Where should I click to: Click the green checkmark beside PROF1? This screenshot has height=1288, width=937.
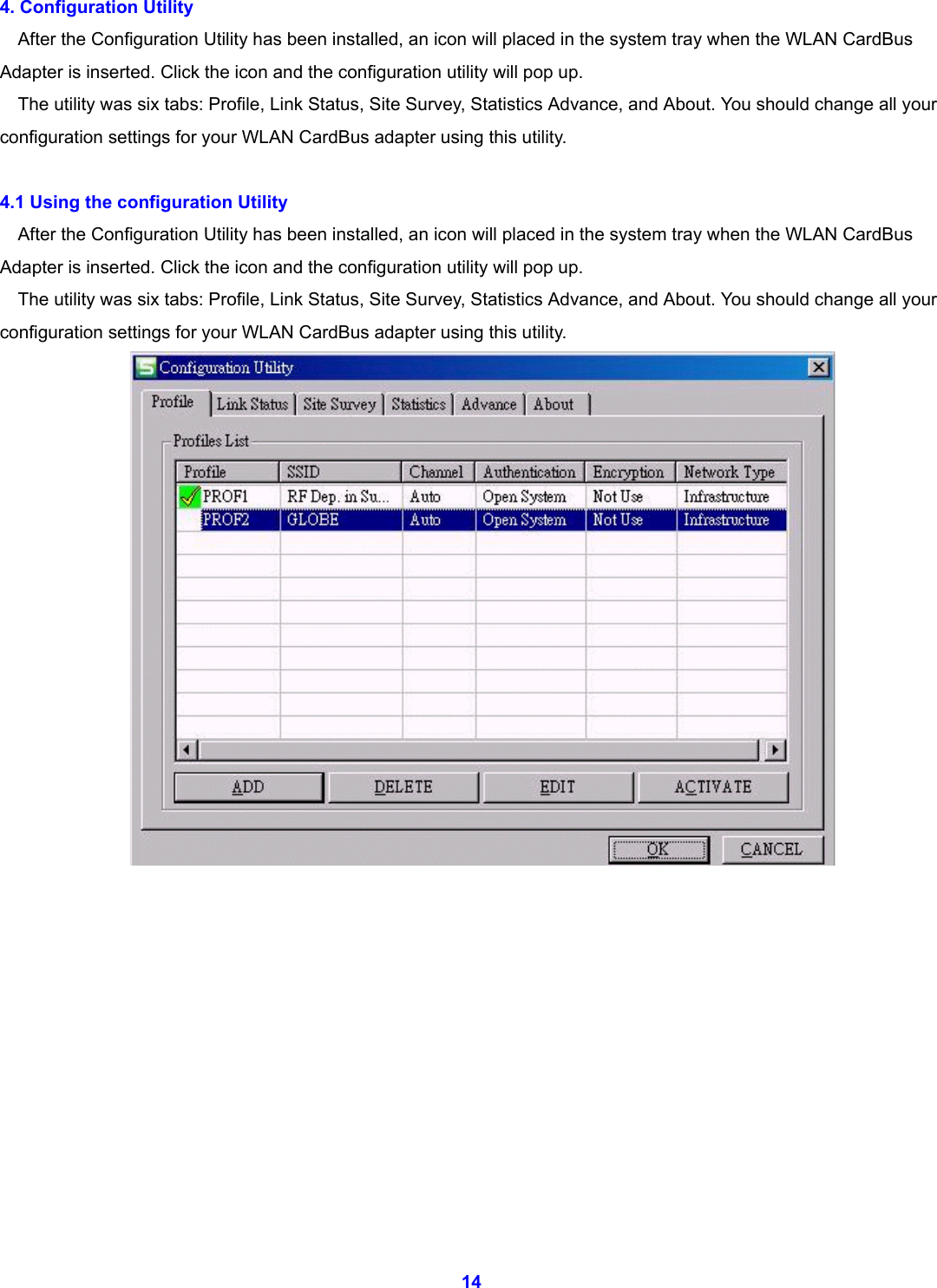[191, 496]
